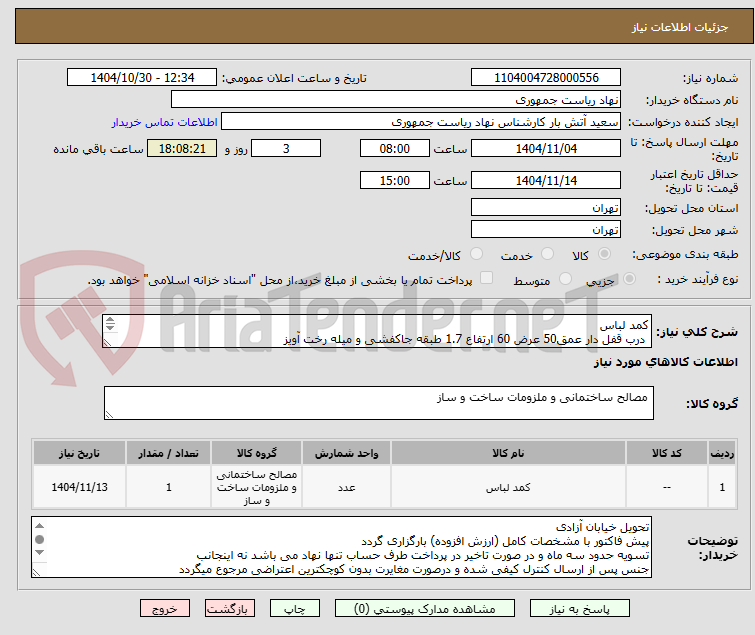755x635 pixels.
Task: Click the نام دستگاه خریدار field
Action: [x=396, y=100]
